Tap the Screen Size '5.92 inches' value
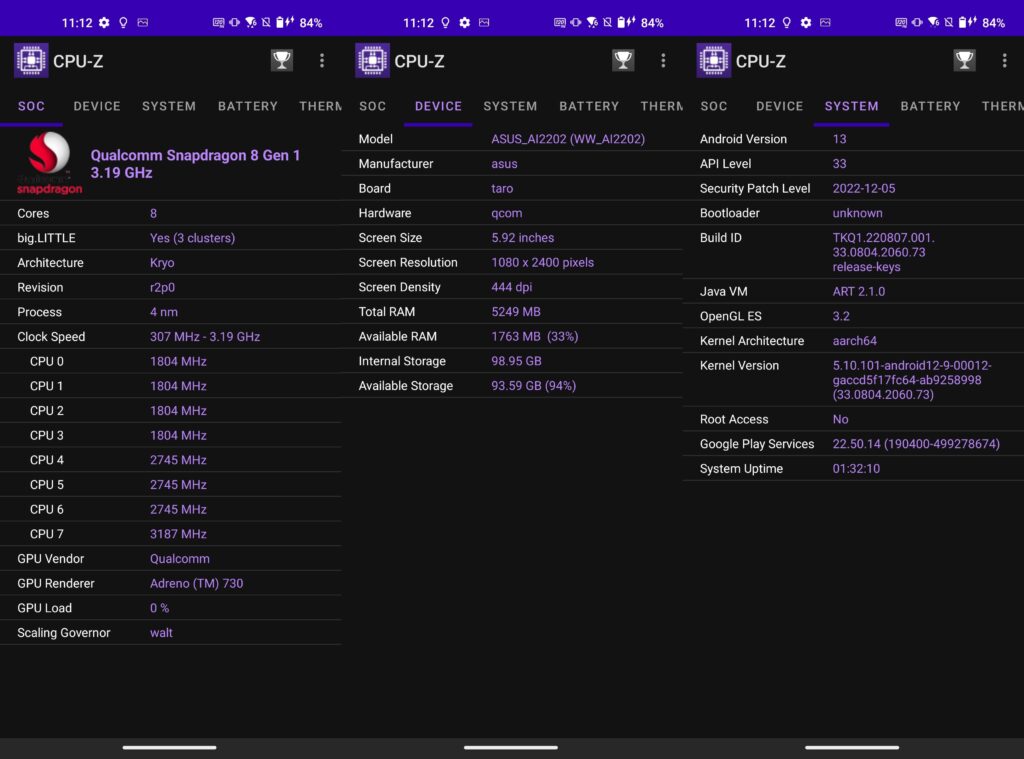This screenshot has width=1024, height=759. pos(522,238)
